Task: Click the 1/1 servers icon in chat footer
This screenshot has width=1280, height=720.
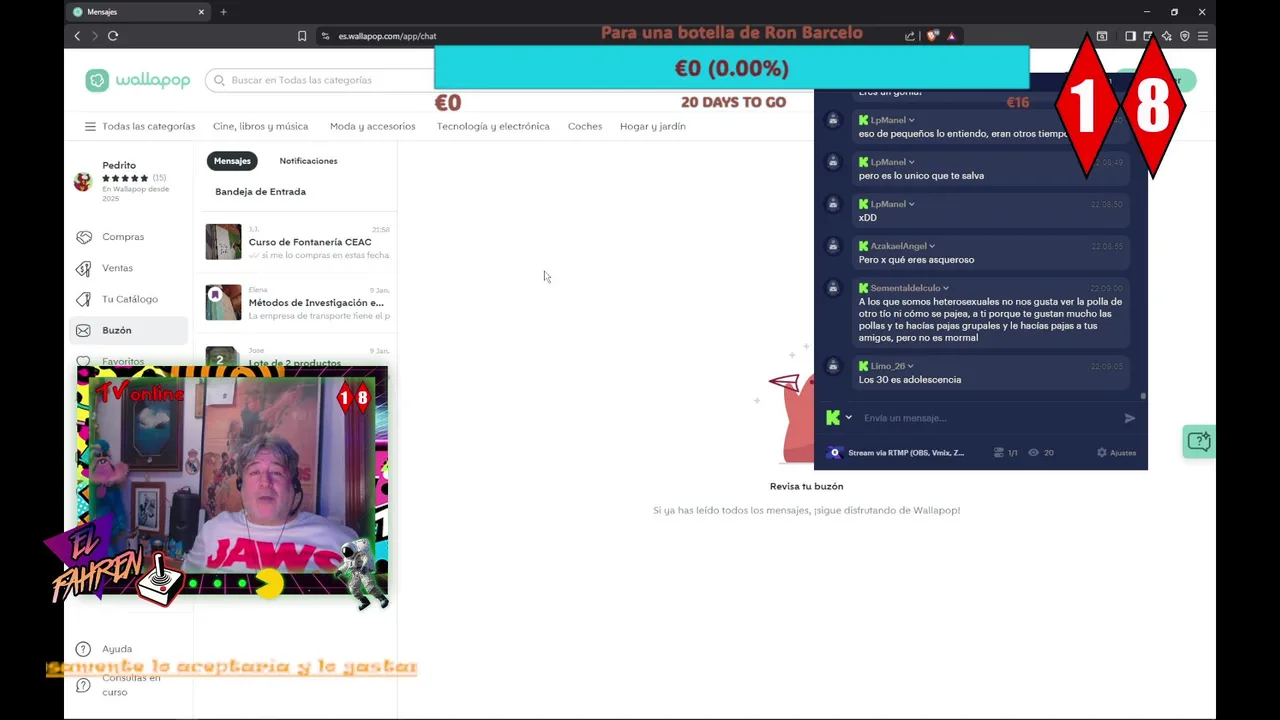Action: (x=998, y=453)
